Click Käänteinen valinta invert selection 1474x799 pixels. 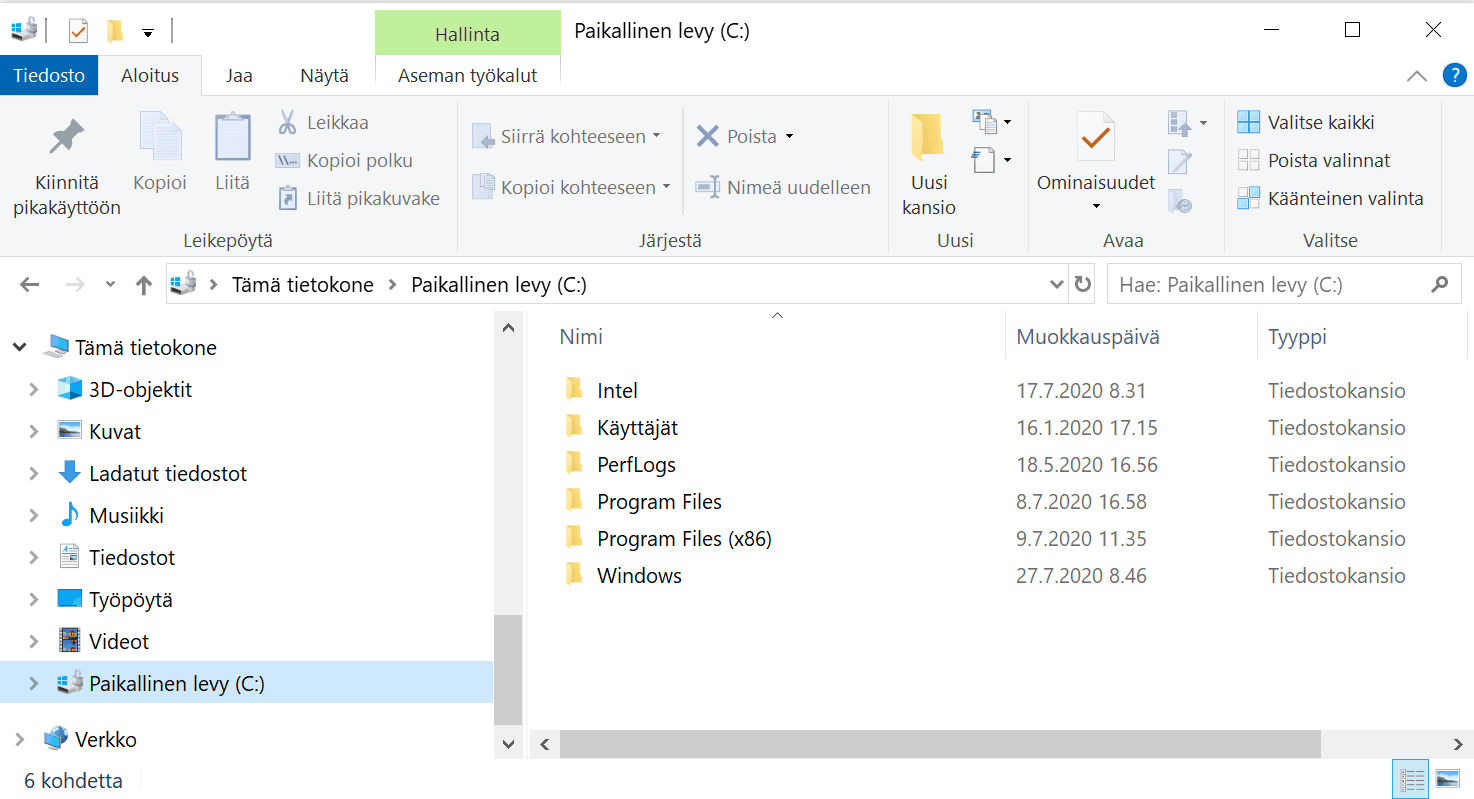point(1330,199)
